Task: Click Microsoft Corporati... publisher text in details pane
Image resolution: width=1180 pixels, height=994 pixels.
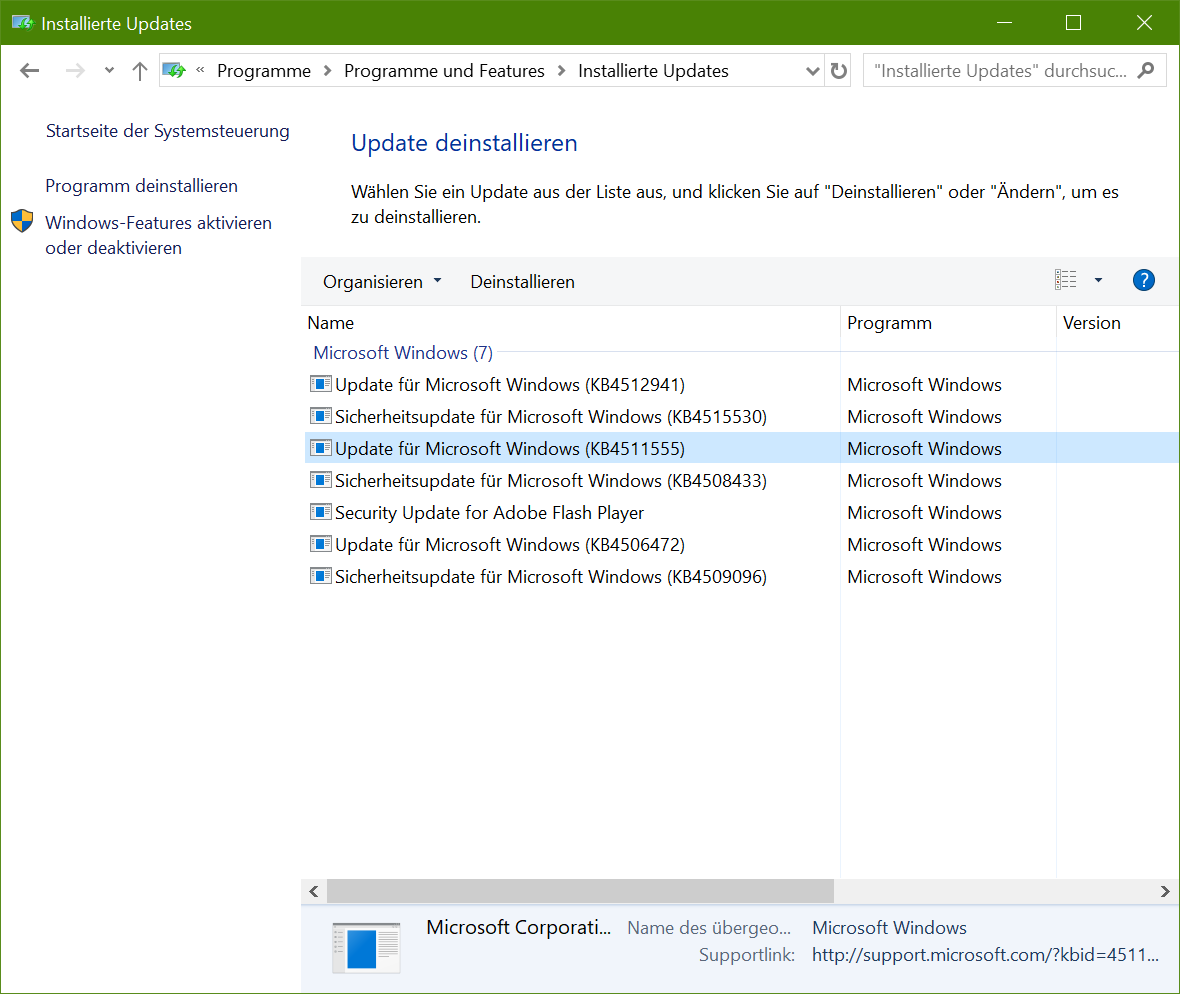Action: (519, 927)
